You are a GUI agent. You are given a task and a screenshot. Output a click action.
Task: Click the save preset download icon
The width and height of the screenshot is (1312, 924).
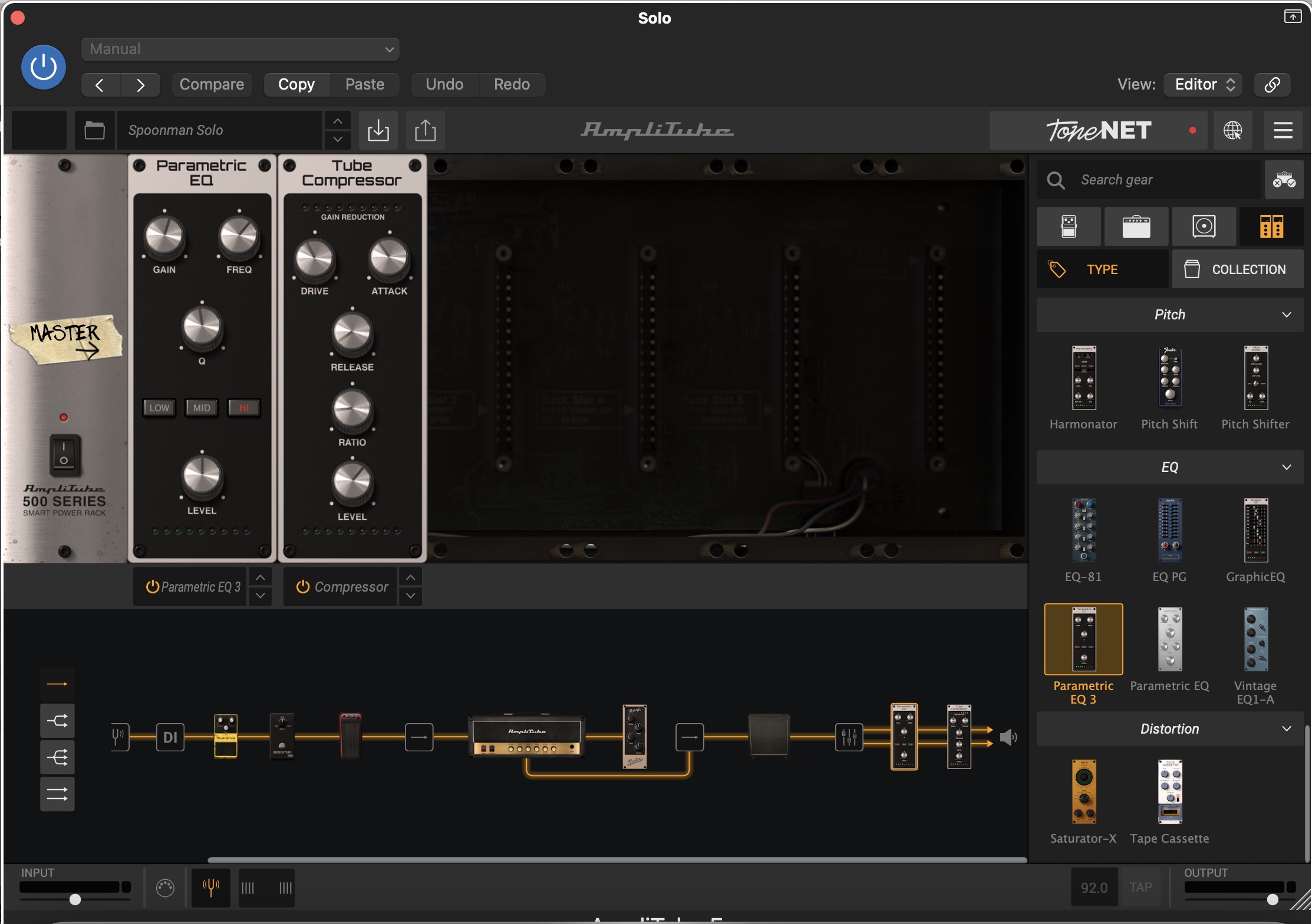tap(378, 130)
